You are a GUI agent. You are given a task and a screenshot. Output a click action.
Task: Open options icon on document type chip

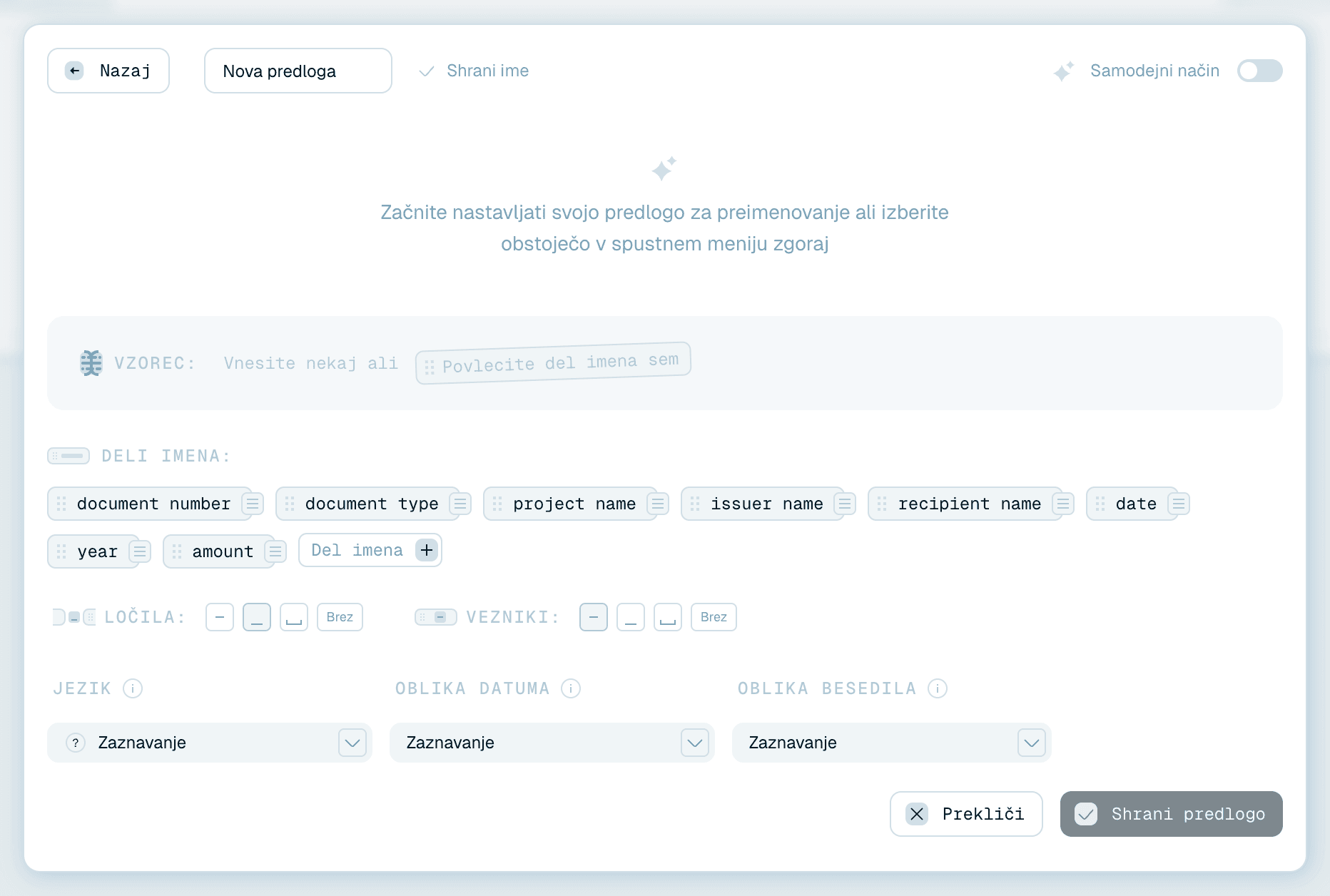pos(460,504)
